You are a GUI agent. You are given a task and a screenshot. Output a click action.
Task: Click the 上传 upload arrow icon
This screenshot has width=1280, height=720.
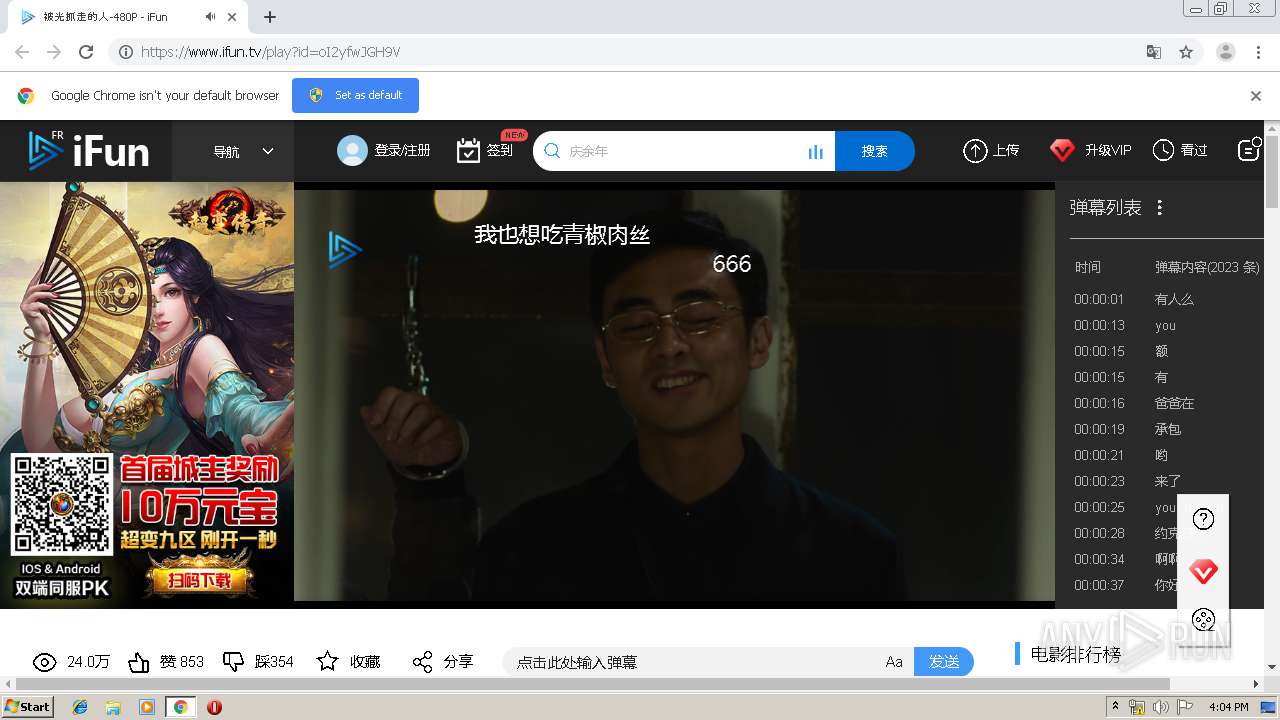tap(975, 151)
